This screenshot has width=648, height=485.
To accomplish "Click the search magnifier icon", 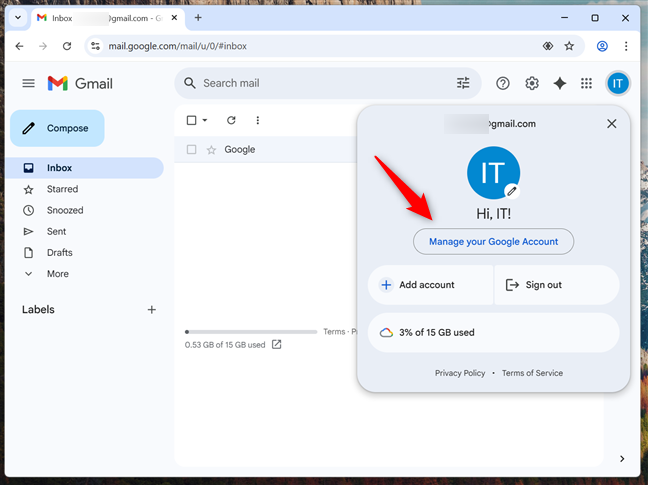I will click(x=190, y=83).
